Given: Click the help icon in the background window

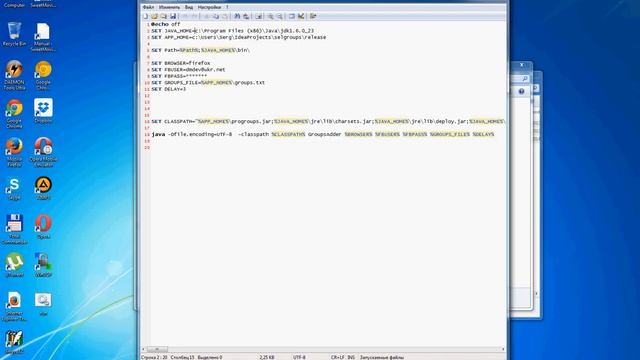Looking at the screenshot, I should pyautogui.click(x=521, y=91).
